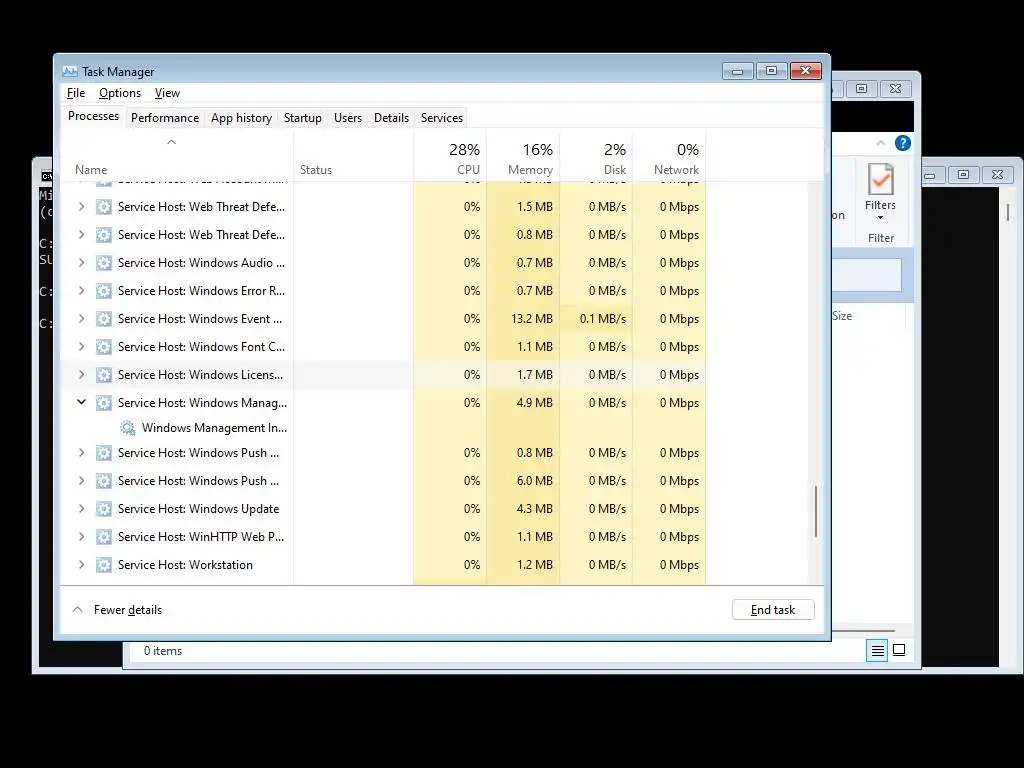Expand Service Host: Workstation row
The image size is (1024, 768).
click(x=81, y=565)
